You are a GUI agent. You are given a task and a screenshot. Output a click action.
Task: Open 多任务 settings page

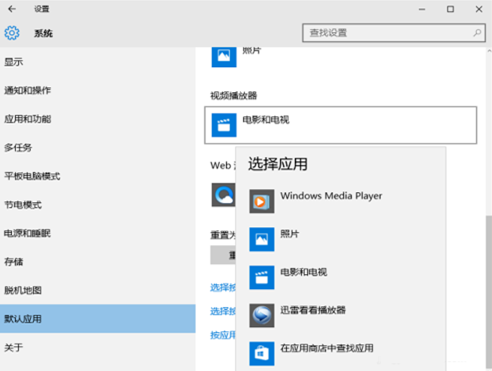coord(98,148)
